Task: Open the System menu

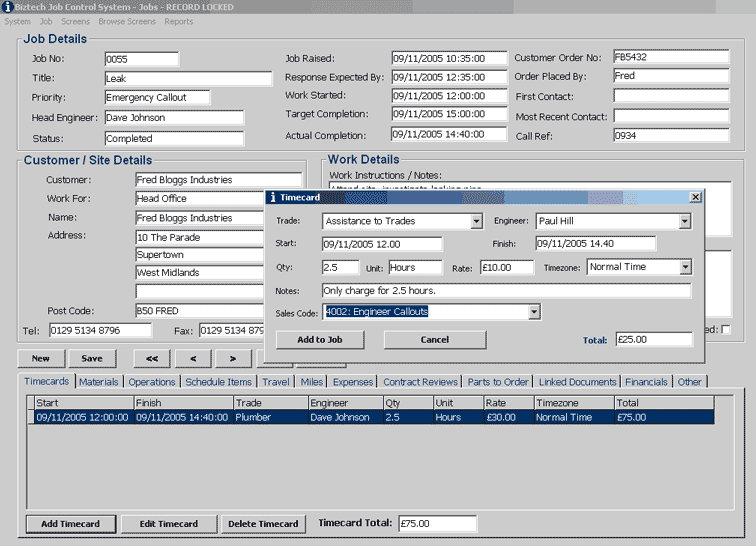Action: click(17, 22)
